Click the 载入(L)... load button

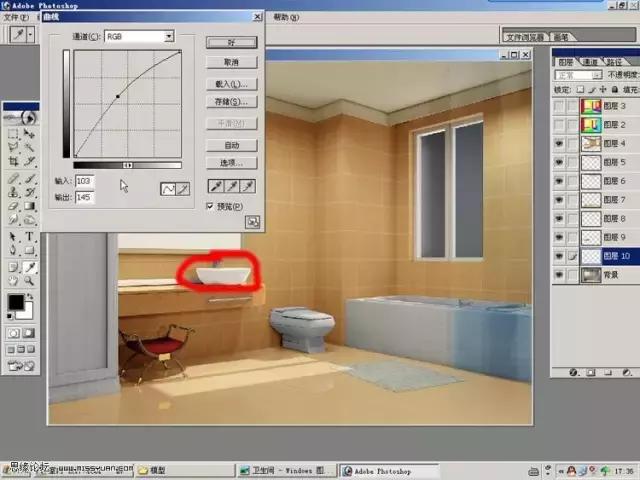pos(232,84)
